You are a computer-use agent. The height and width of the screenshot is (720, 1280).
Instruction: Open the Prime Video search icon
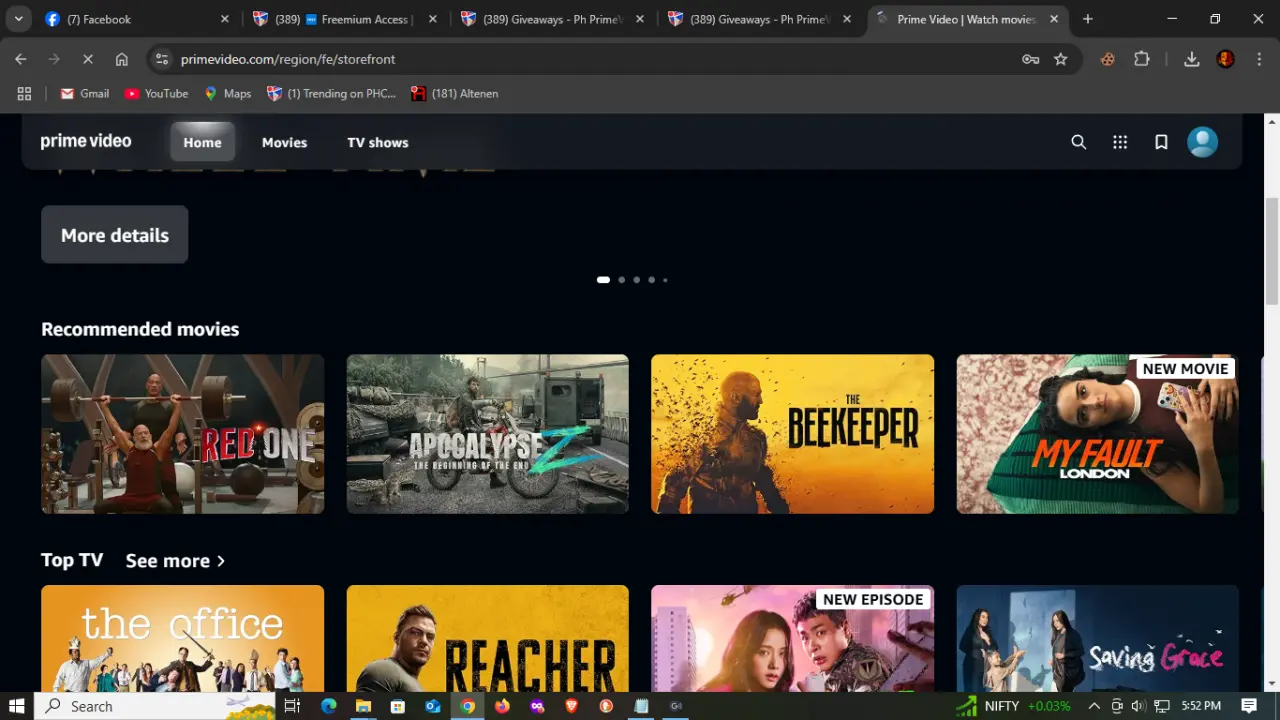click(1078, 142)
